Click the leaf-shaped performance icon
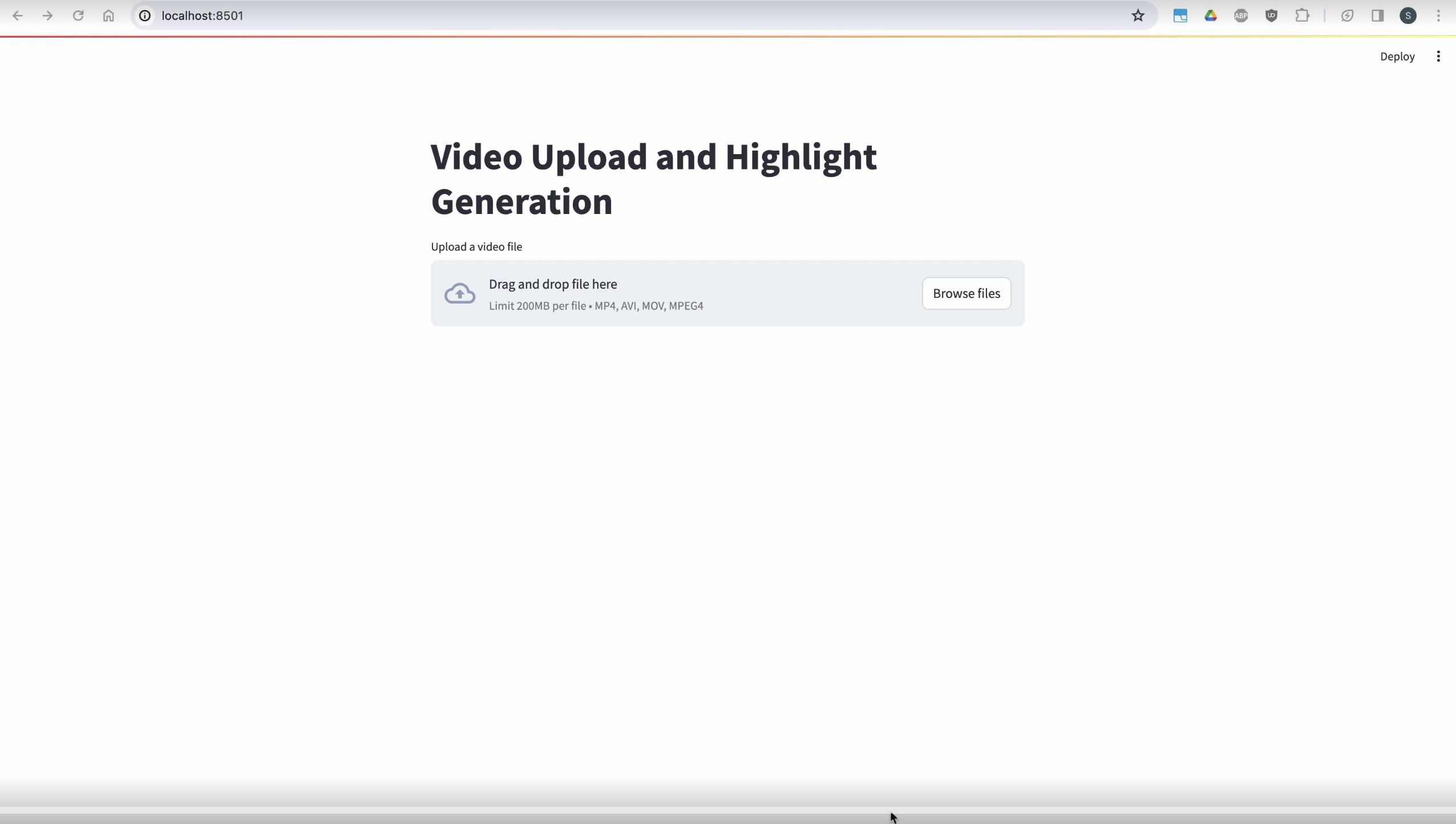1456x824 pixels. tap(1347, 16)
